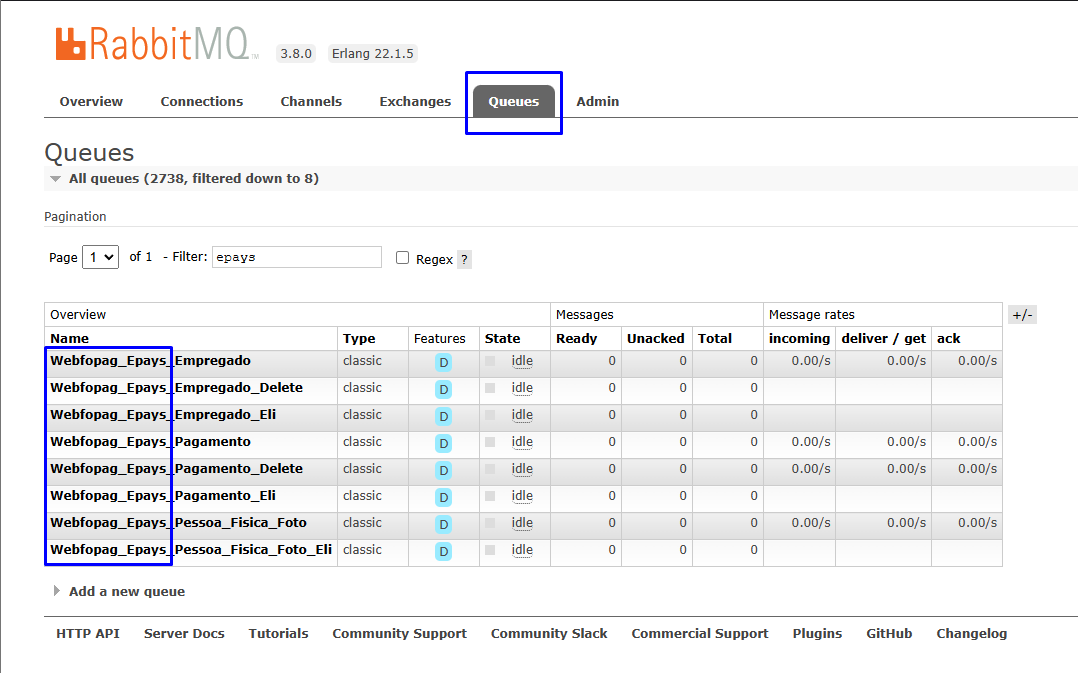Open the Server Docs footer link
Viewport: 1078px width, 673px height.
pos(184,634)
